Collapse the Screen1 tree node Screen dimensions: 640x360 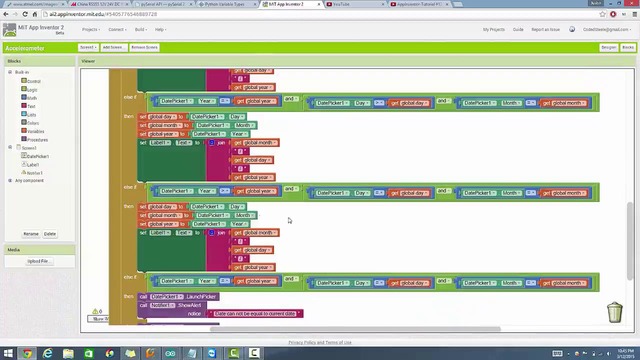[x=10, y=147]
